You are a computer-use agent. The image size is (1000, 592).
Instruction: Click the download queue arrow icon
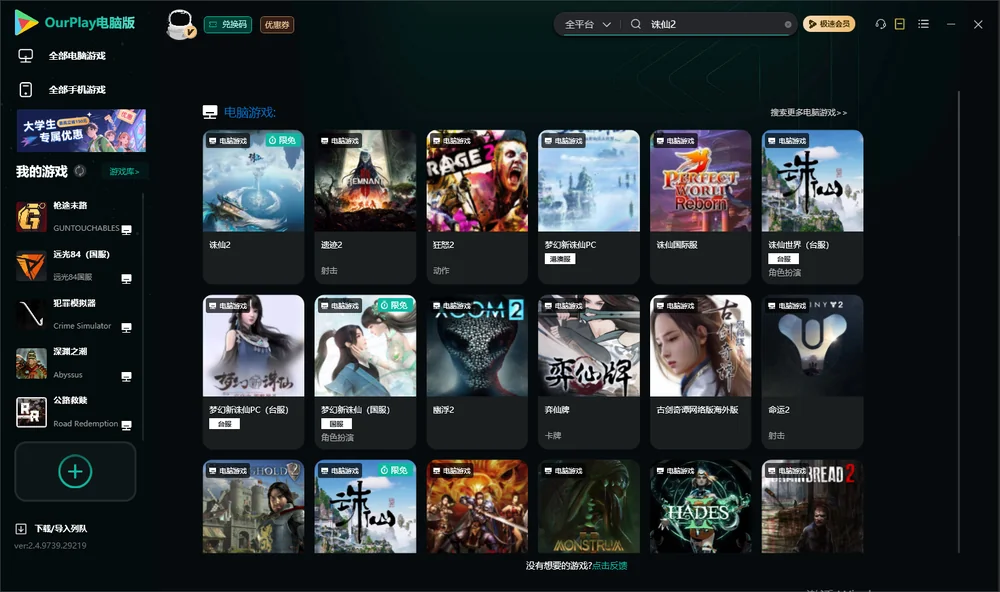click(20, 529)
